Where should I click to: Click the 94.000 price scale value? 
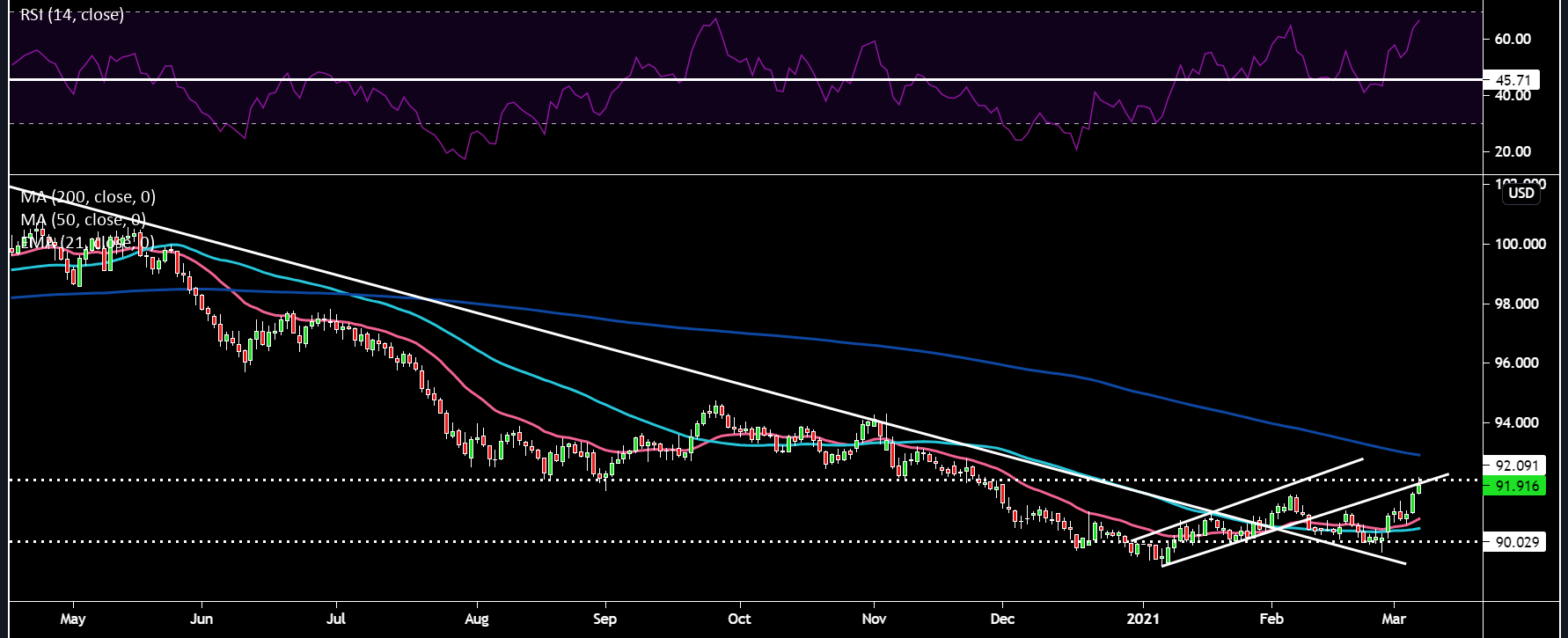click(1516, 422)
